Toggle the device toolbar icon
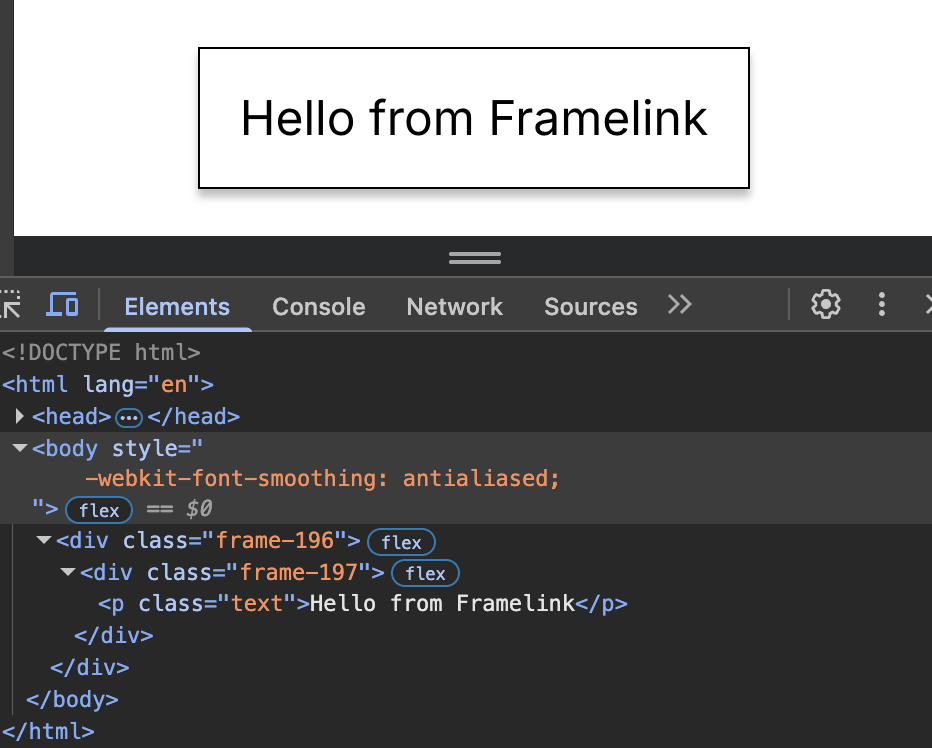 point(62,305)
